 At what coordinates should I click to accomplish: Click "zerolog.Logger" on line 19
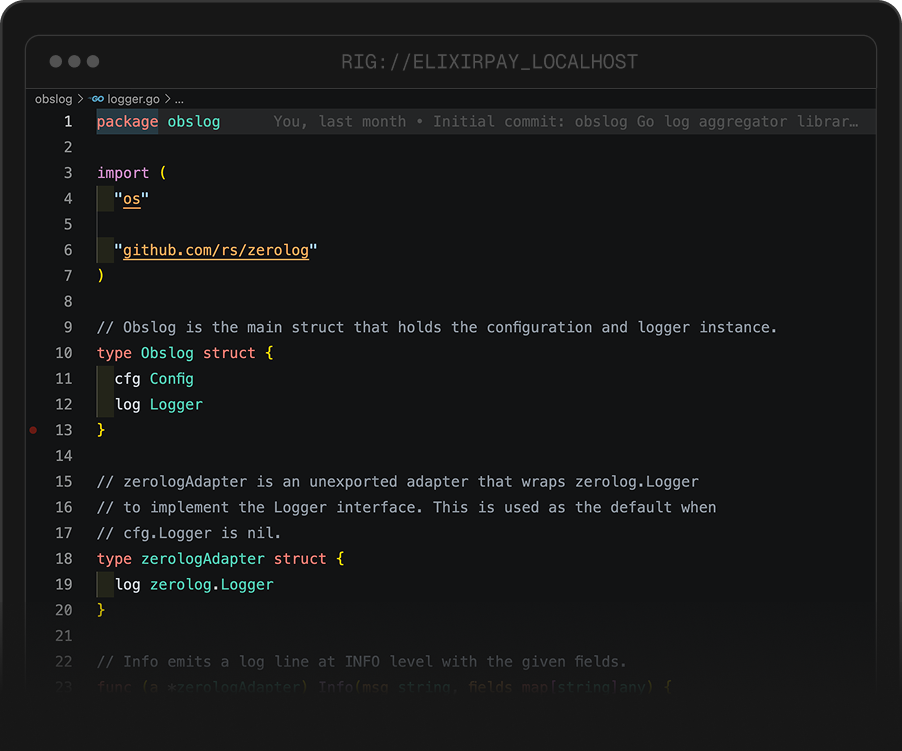[212, 585]
